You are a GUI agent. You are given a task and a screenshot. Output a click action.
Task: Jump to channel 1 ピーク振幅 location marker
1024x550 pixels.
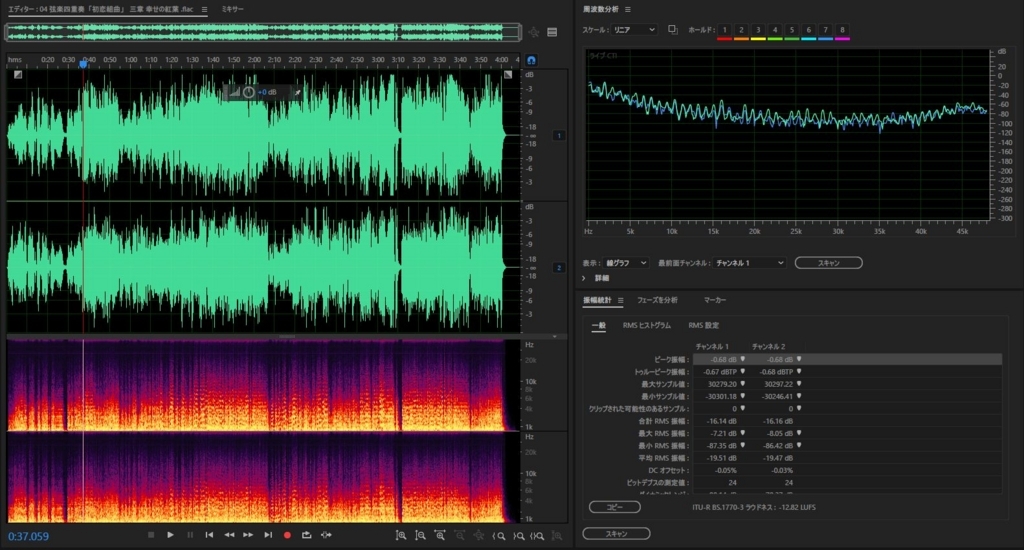click(743, 359)
